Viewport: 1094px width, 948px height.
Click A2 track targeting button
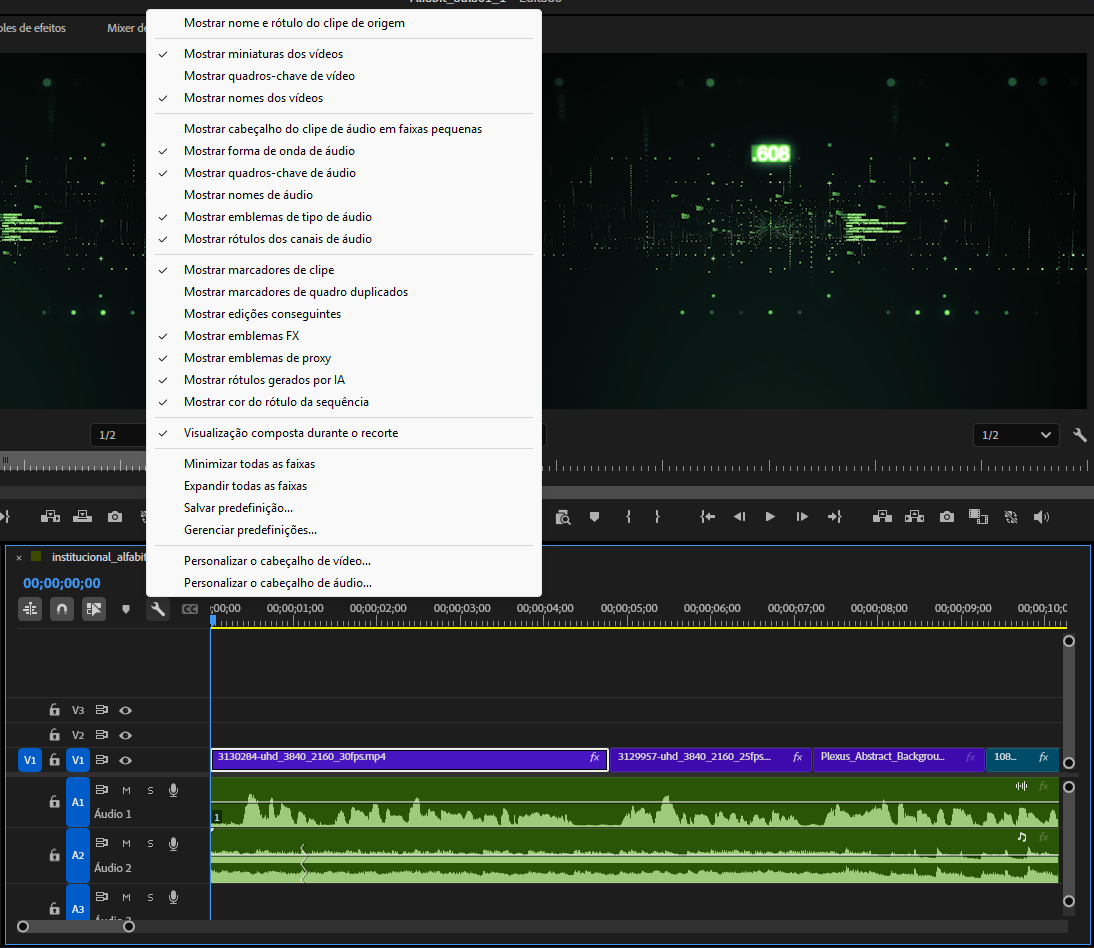(78, 855)
